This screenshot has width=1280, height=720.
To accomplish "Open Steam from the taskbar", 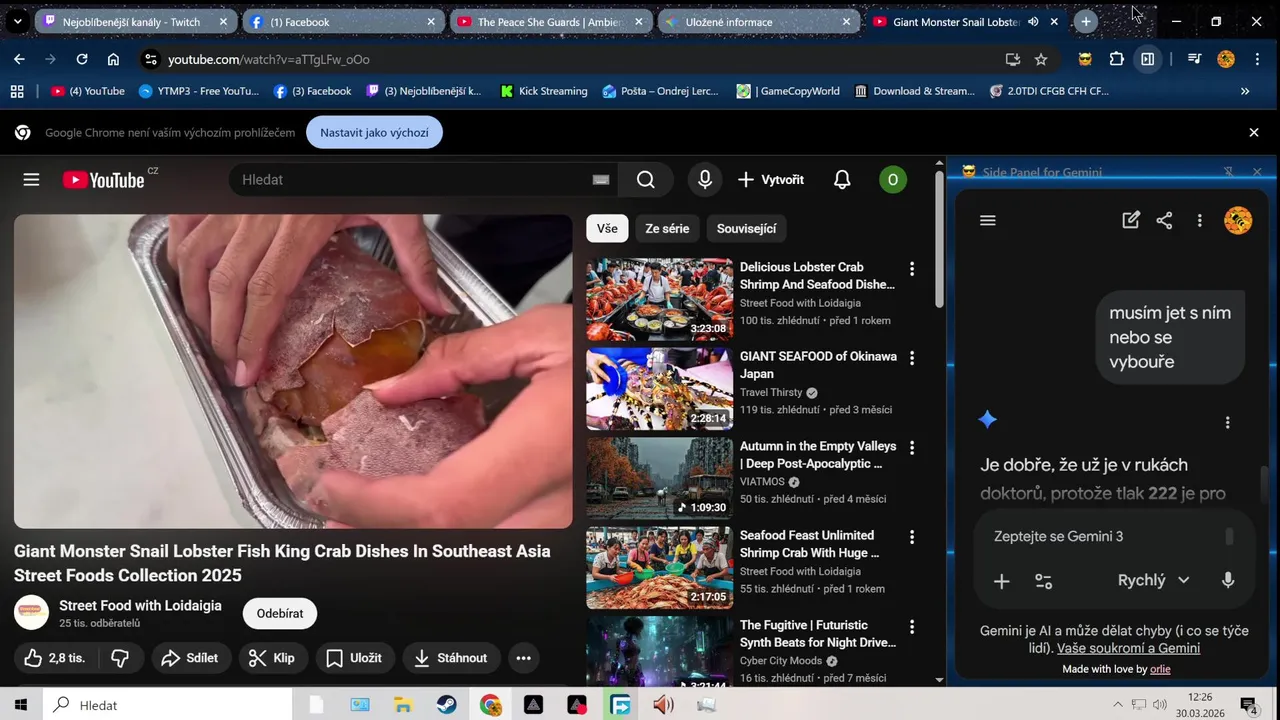I will [446, 705].
